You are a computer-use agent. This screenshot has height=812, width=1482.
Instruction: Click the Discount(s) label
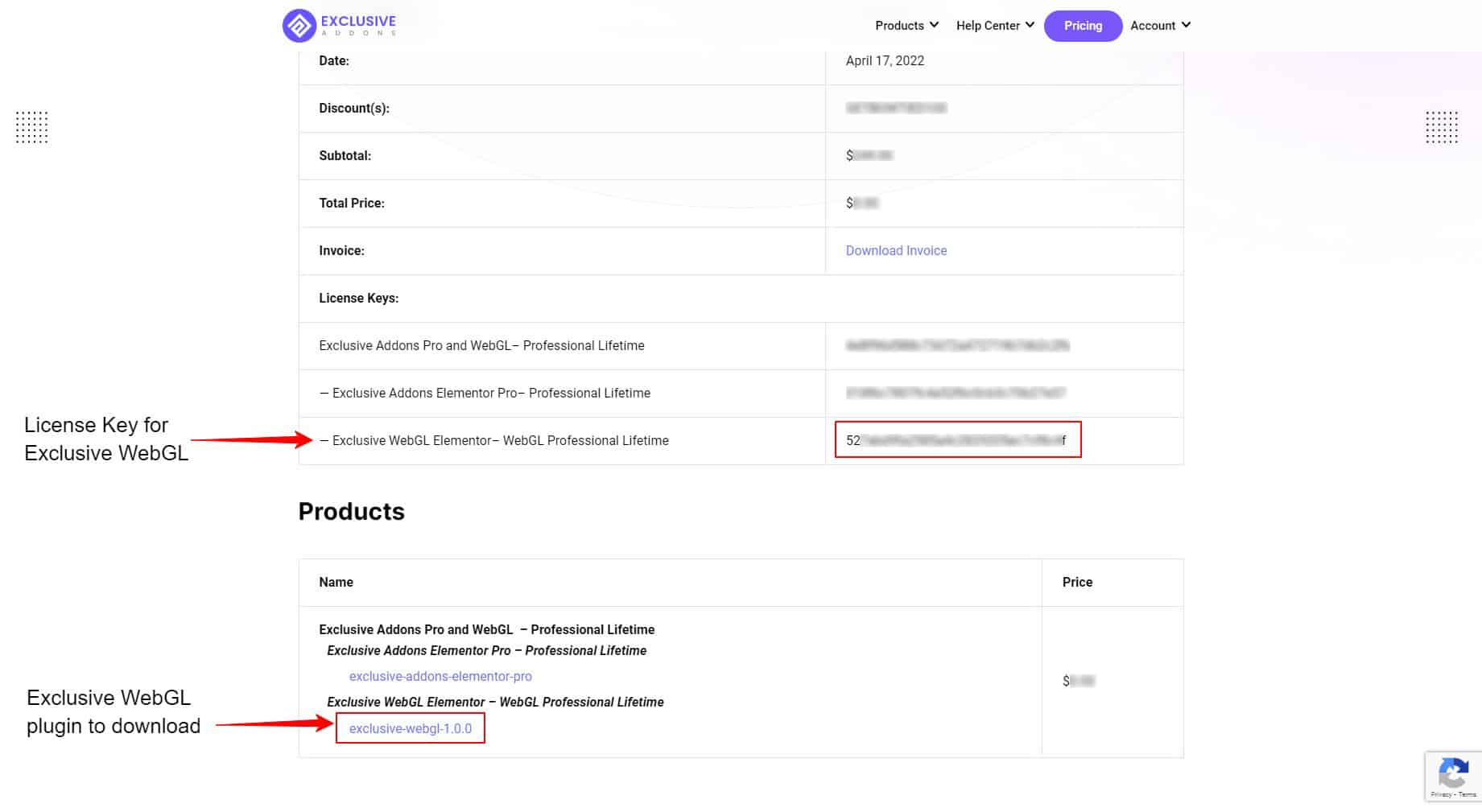[x=354, y=108]
